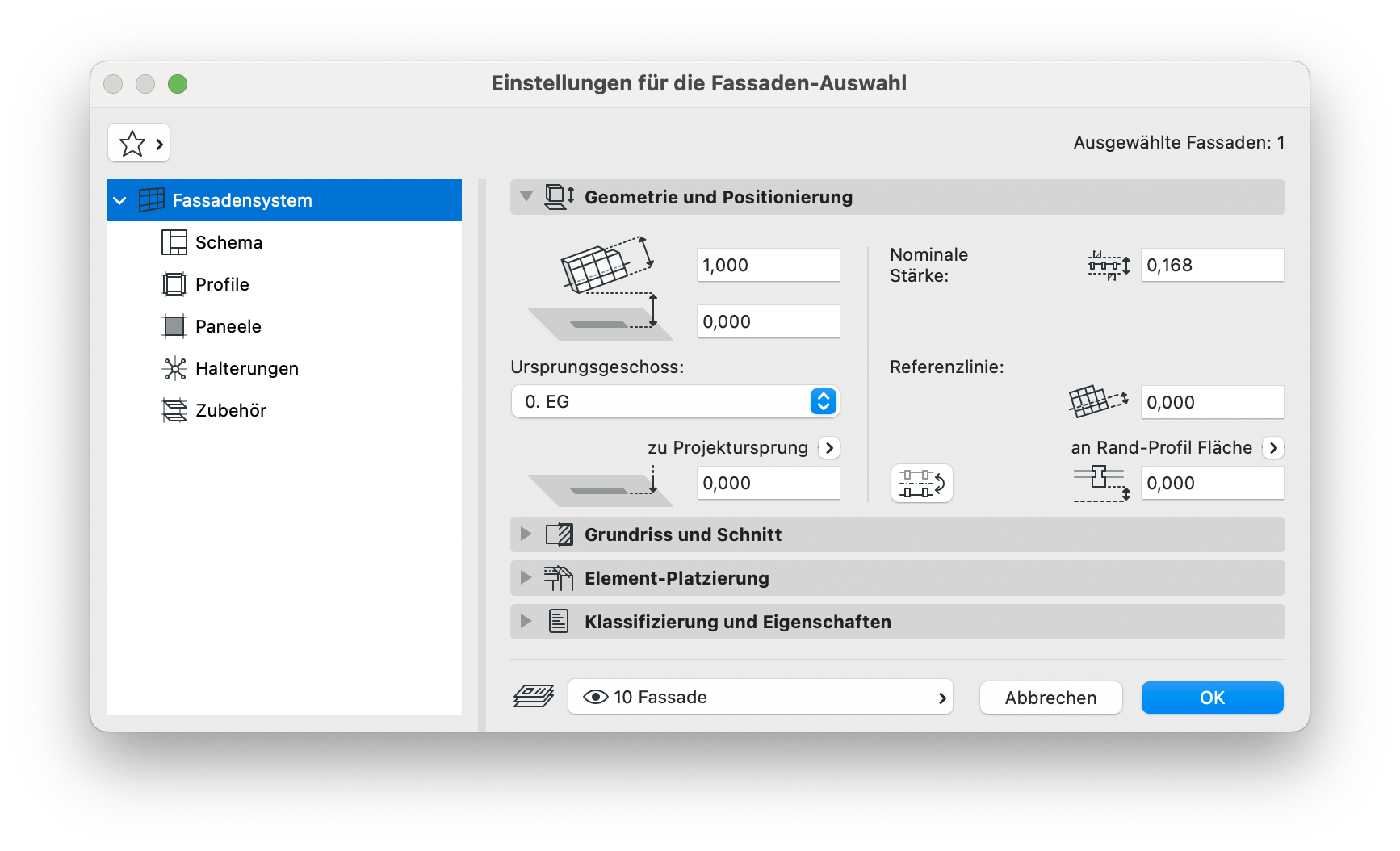Open the 10 Fassade layer dropdown
Viewport: 1400px width, 851px height.
[x=761, y=697]
